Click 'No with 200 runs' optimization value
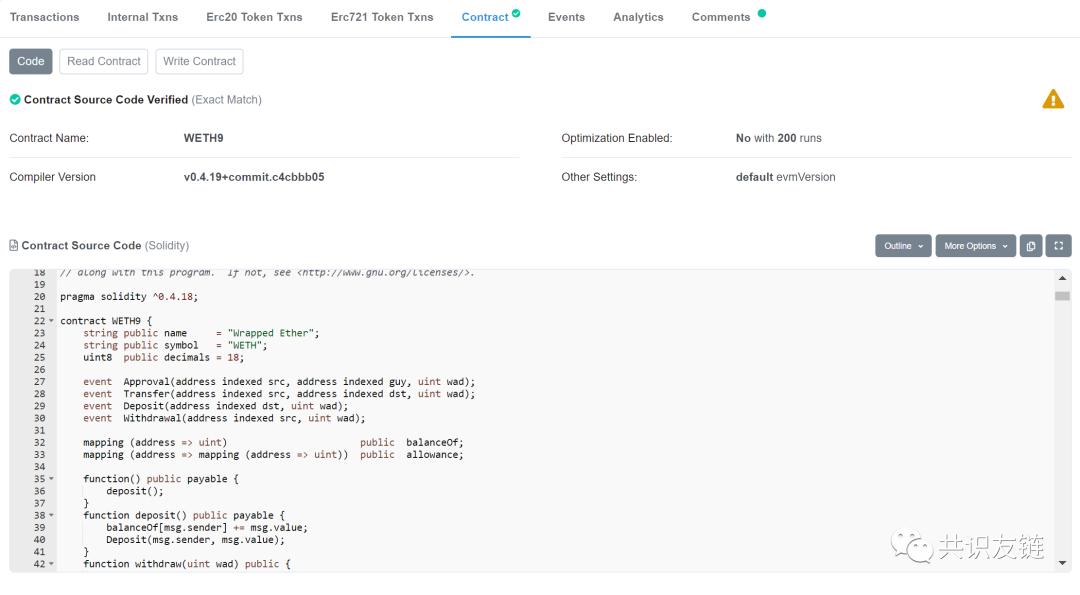 [x=778, y=138]
